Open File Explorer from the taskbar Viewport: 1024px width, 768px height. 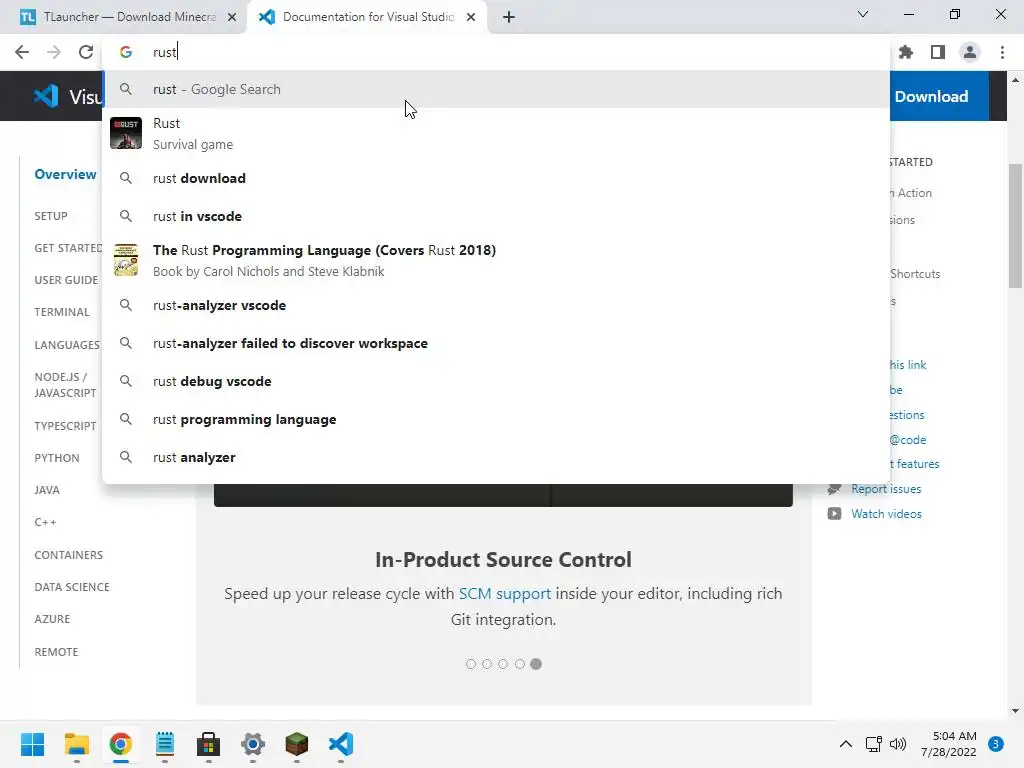tap(76, 744)
